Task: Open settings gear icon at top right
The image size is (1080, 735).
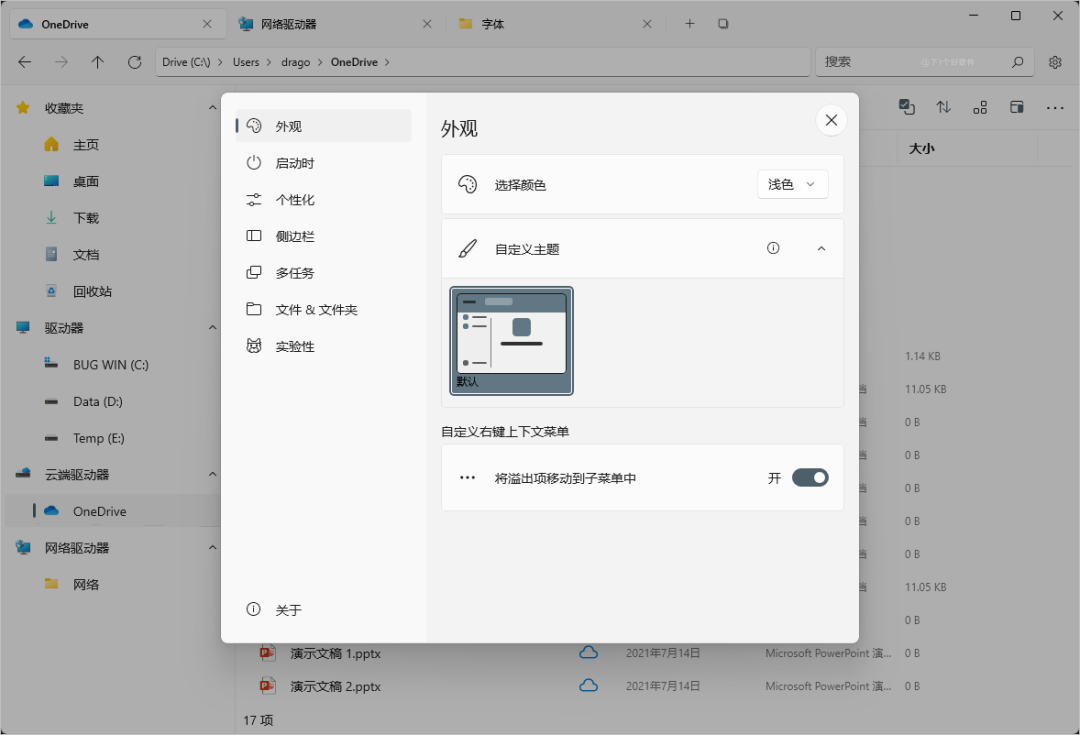Action: click(1055, 62)
